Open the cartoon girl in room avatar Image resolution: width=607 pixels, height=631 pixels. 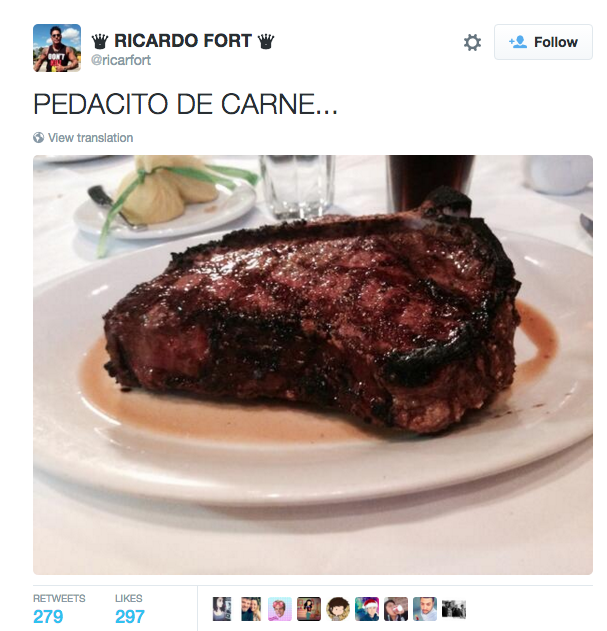(x=309, y=608)
